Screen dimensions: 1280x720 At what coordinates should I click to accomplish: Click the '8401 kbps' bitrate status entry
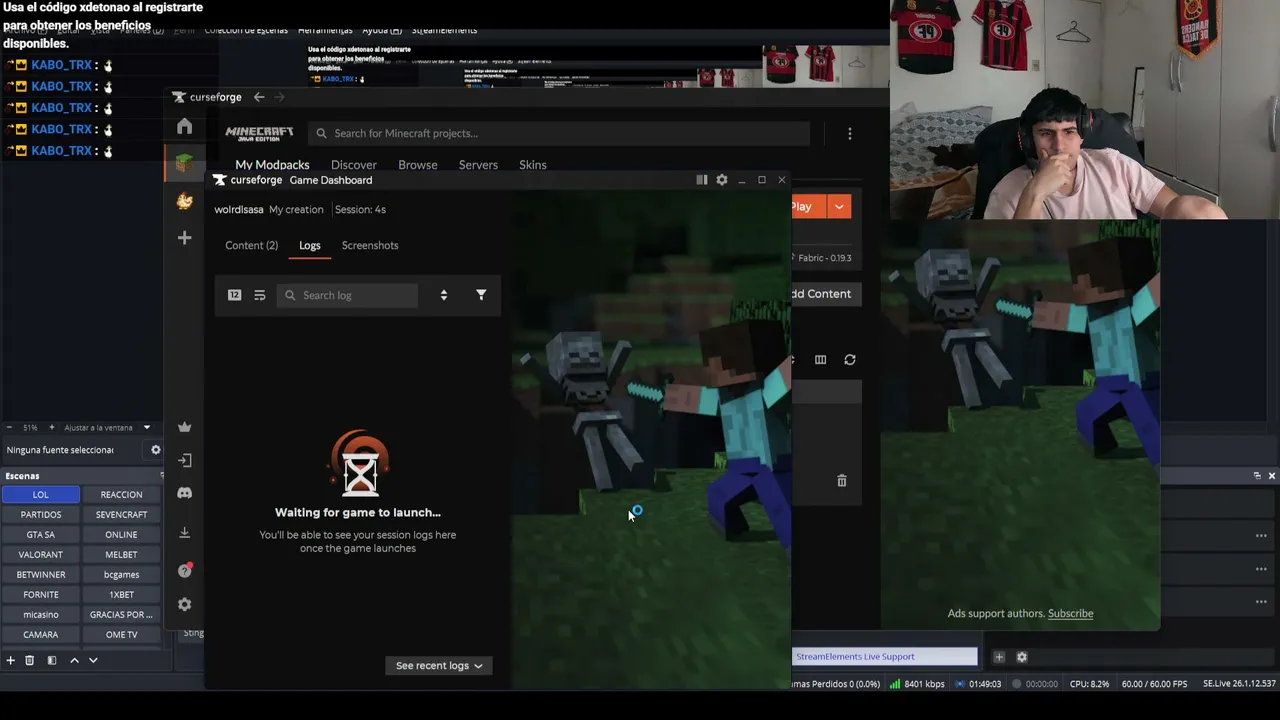pos(917,684)
